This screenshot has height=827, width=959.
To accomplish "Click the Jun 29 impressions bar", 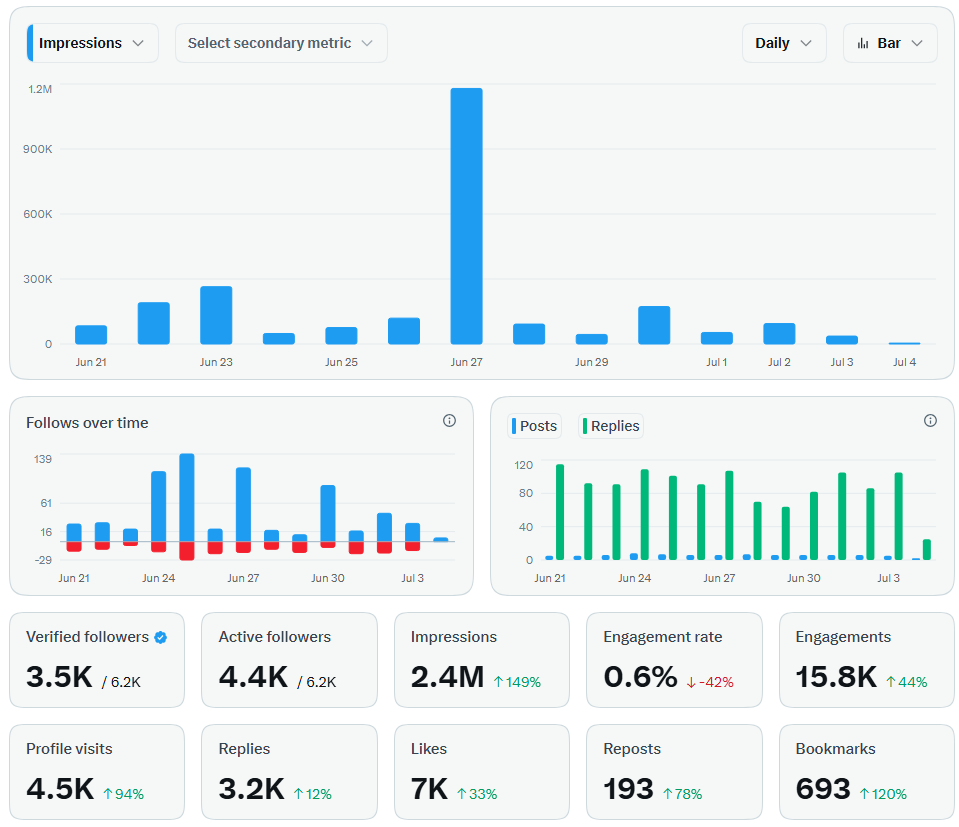I will [x=591, y=339].
